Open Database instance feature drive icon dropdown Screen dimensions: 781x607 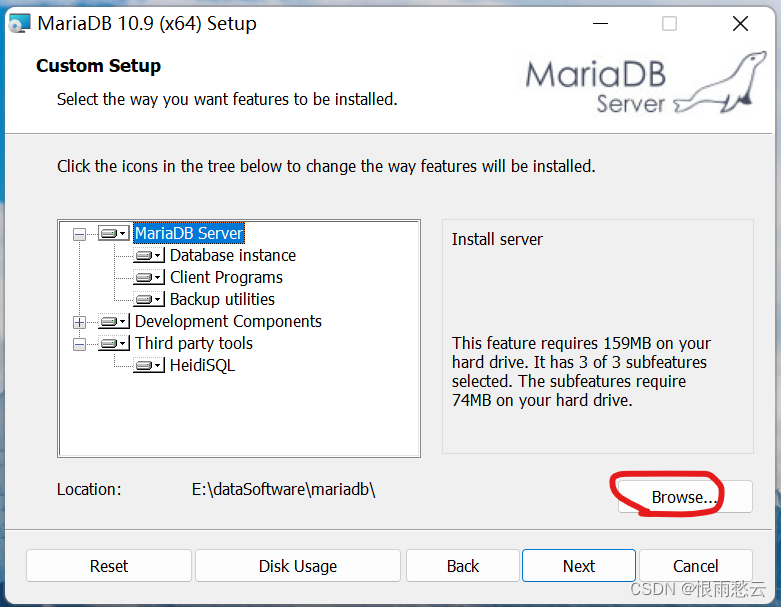(149, 255)
